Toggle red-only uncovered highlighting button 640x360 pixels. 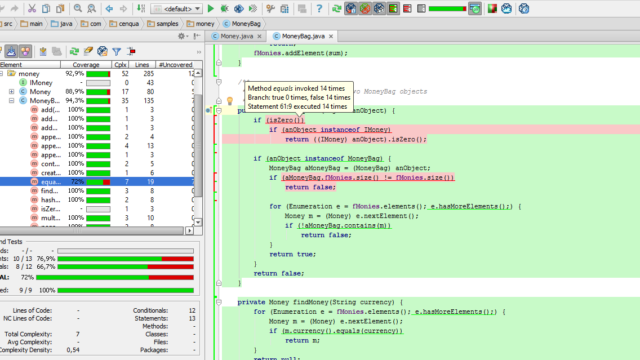(407, 9)
